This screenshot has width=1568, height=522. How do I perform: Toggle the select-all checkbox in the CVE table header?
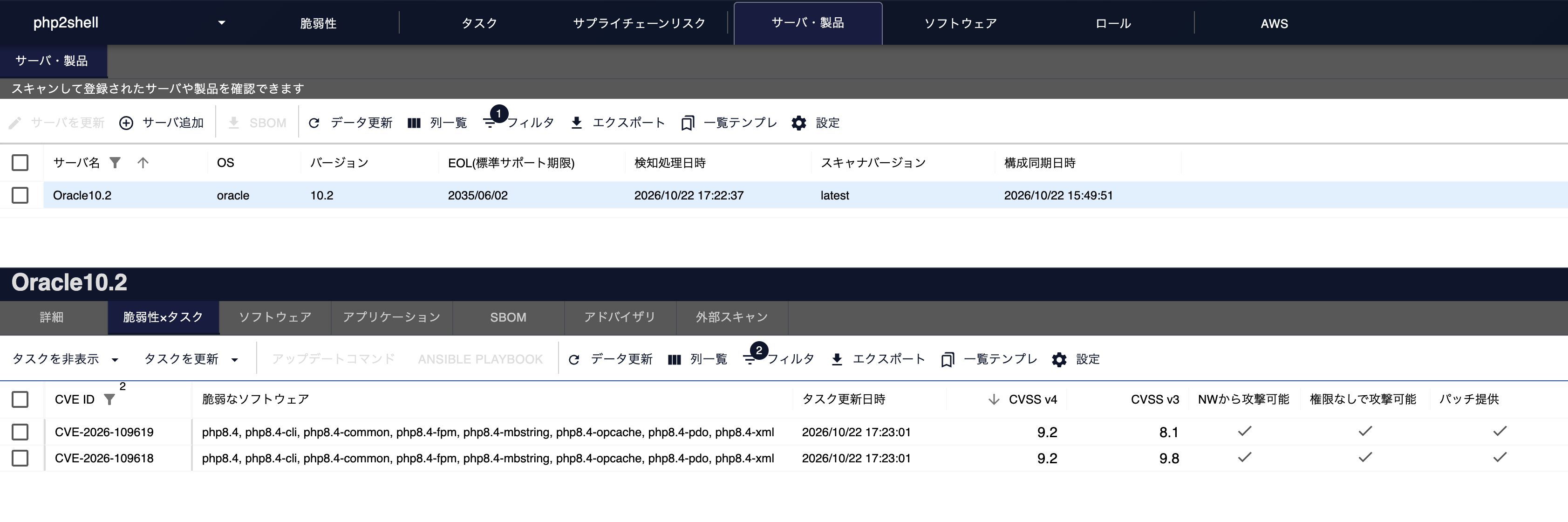point(20,399)
